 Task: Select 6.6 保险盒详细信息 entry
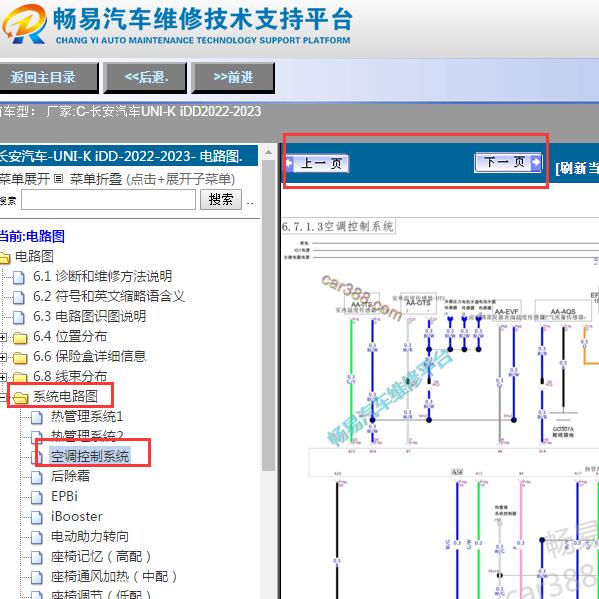[89, 356]
